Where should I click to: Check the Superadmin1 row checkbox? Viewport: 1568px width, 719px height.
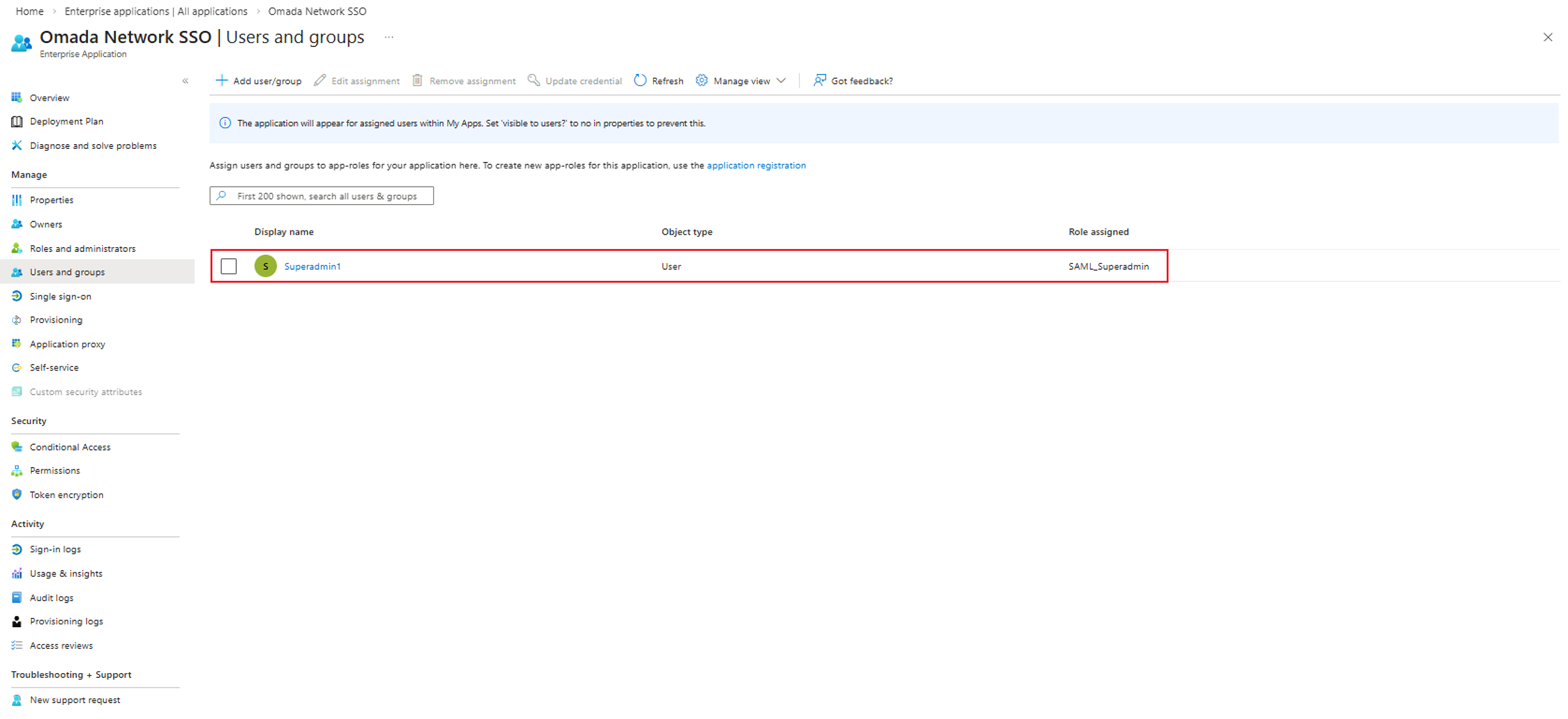229,266
